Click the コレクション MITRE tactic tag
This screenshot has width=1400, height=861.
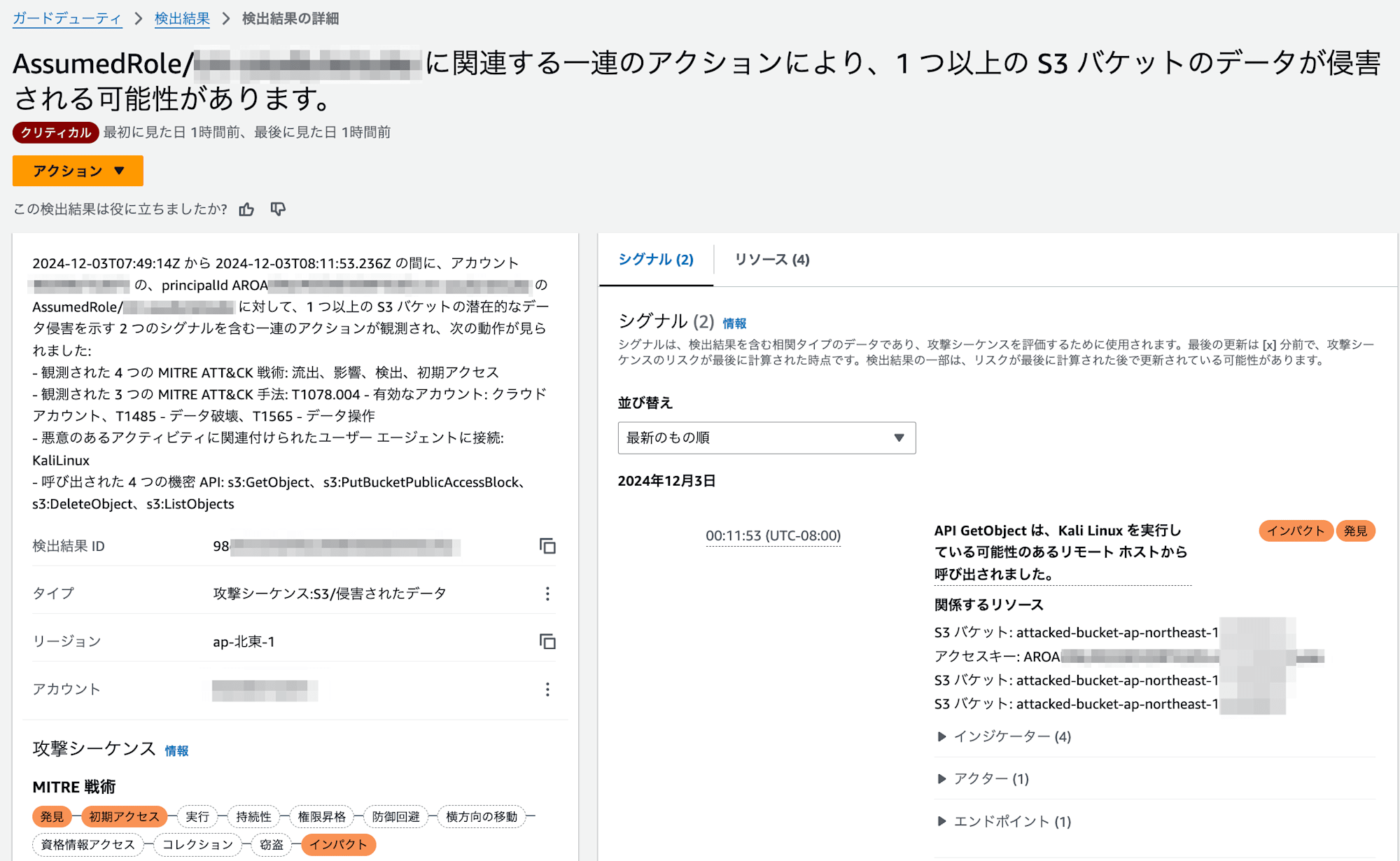(x=198, y=845)
